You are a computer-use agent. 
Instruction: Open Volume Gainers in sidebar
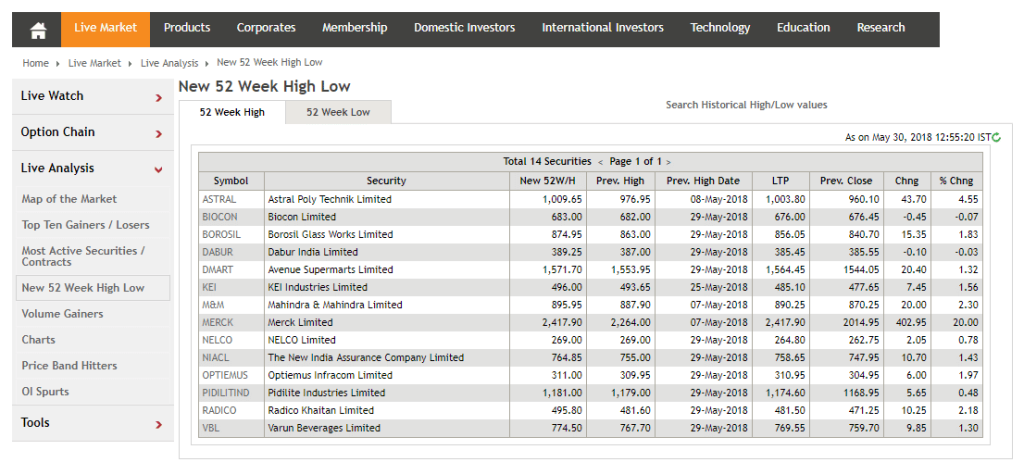point(63,314)
